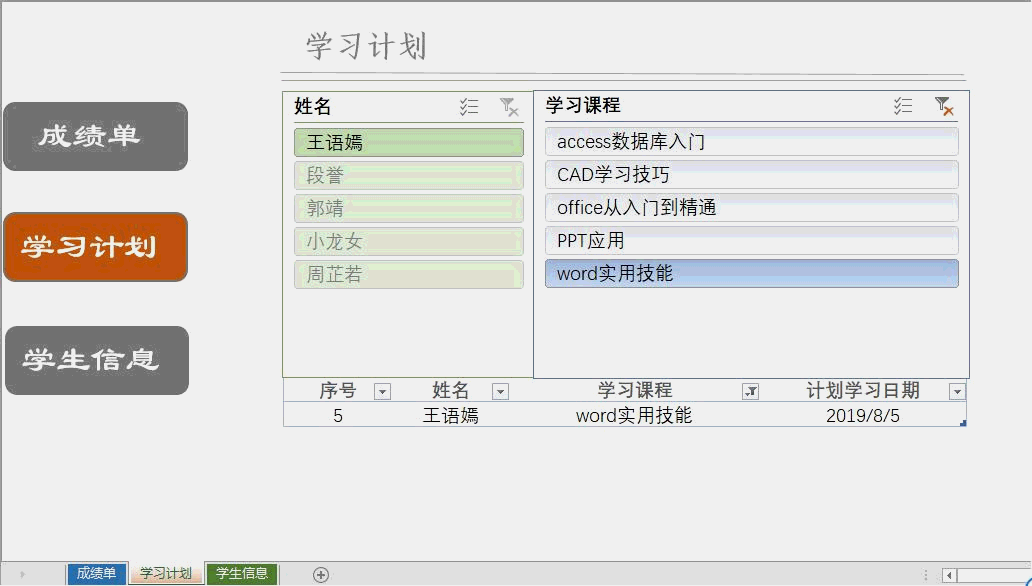
Task: Click the gray 成绩单 navigation button
Action: [95, 136]
